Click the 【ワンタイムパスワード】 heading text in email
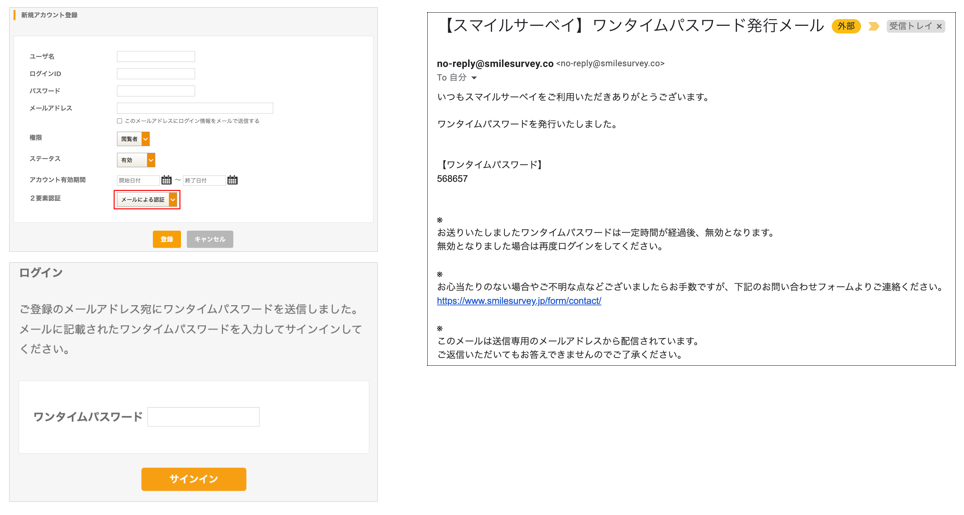This screenshot has width=964, height=515. pyautogui.click(x=491, y=165)
